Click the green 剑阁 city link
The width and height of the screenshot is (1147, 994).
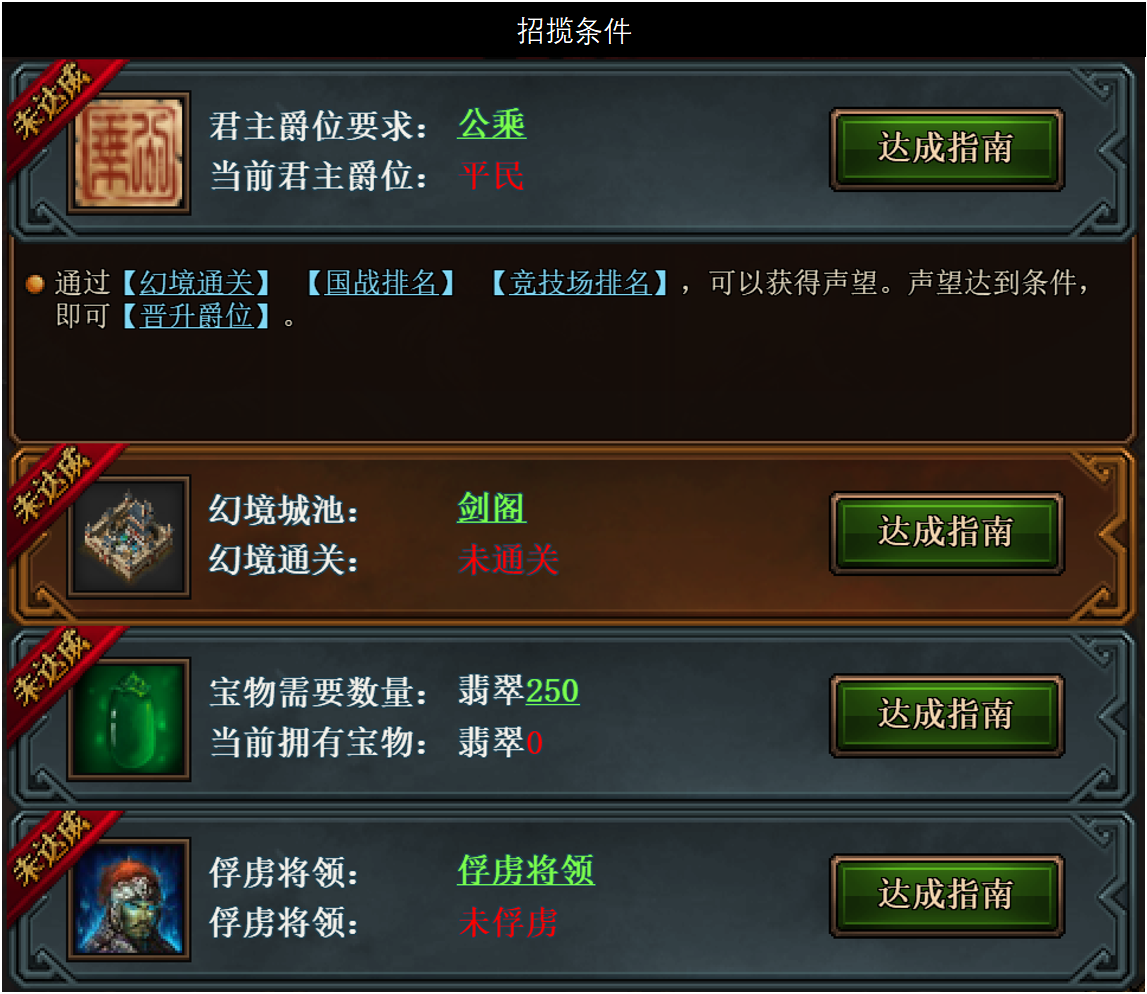point(492,508)
